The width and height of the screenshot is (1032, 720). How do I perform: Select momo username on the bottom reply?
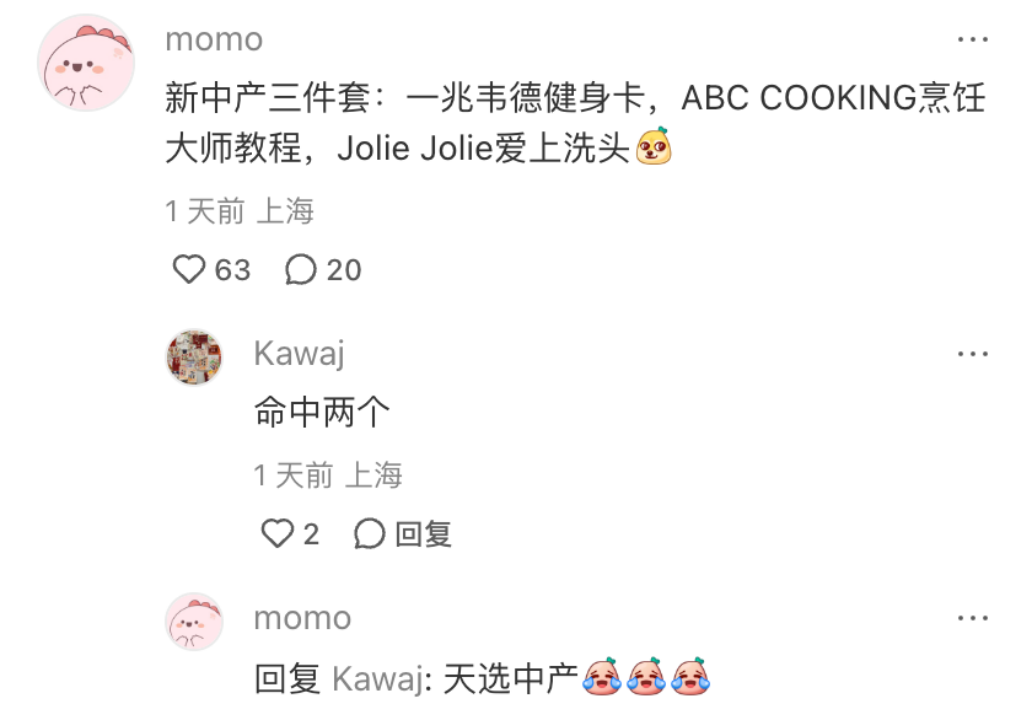[x=303, y=618]
